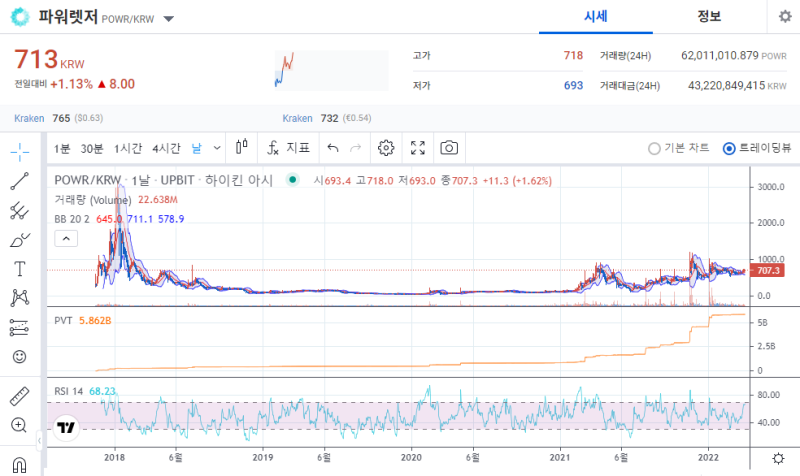Click the 2020 time axis label

411,457
